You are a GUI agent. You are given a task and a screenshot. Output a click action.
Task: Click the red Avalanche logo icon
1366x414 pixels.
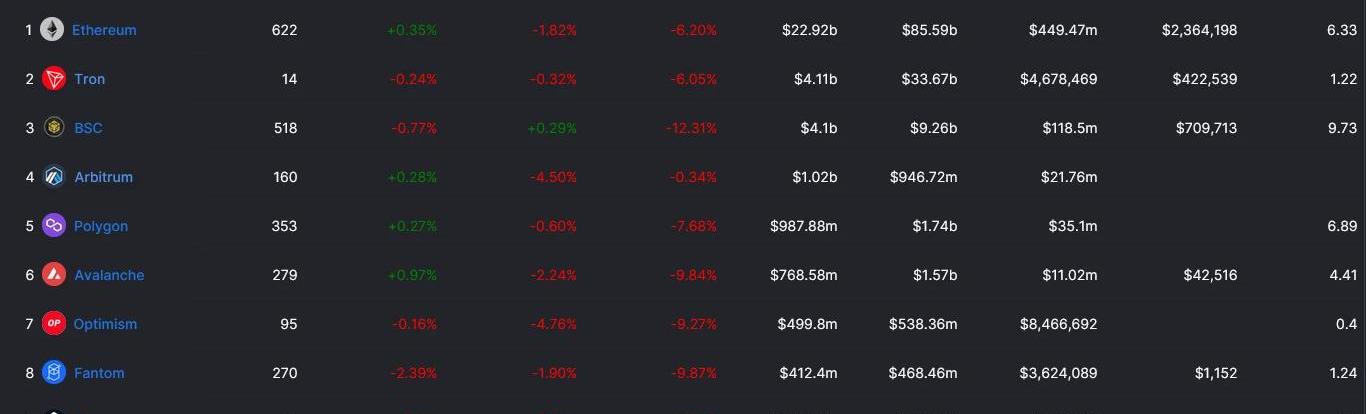[54, 275]
